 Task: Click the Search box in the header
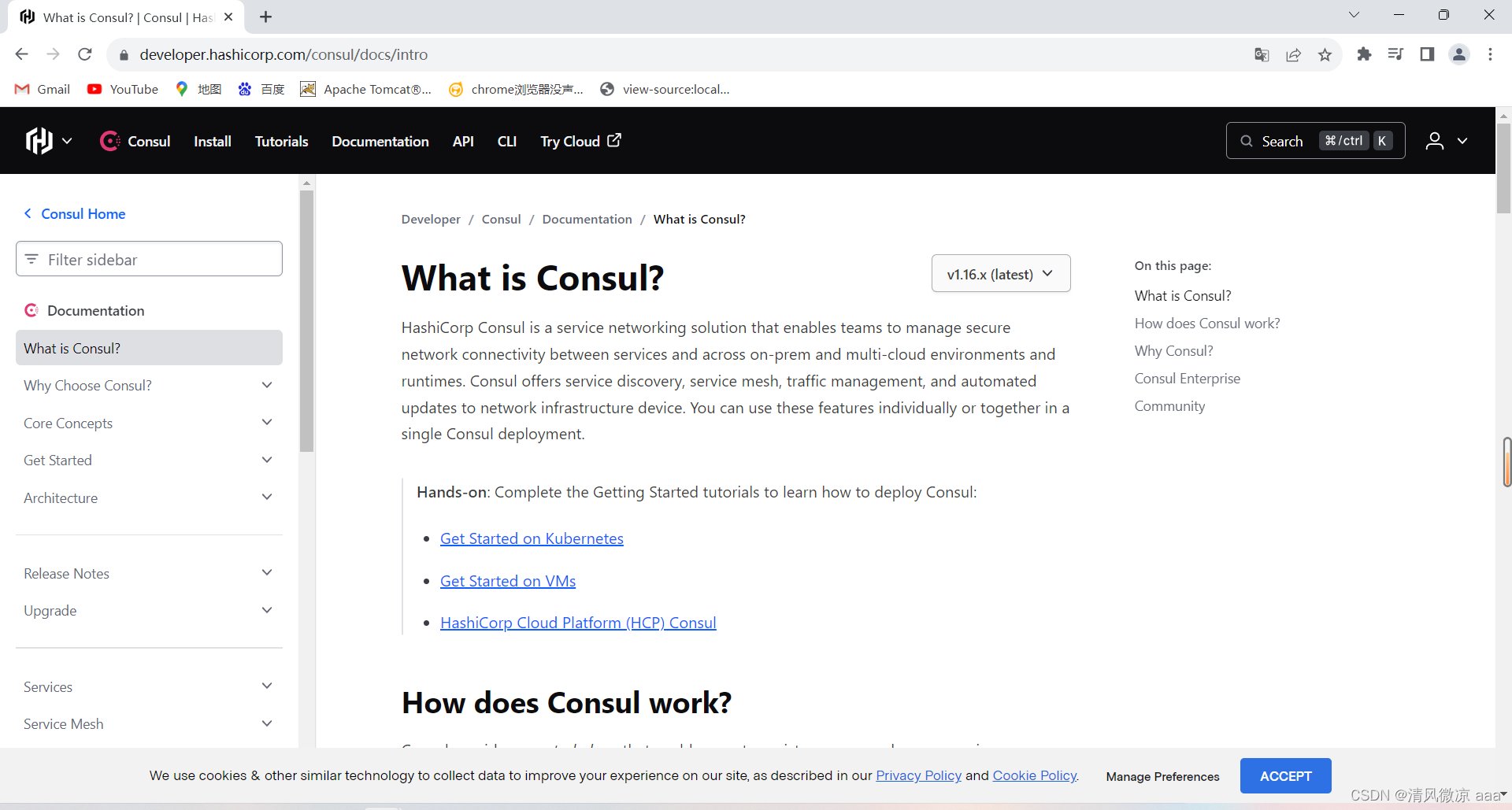coord(1315,141)
